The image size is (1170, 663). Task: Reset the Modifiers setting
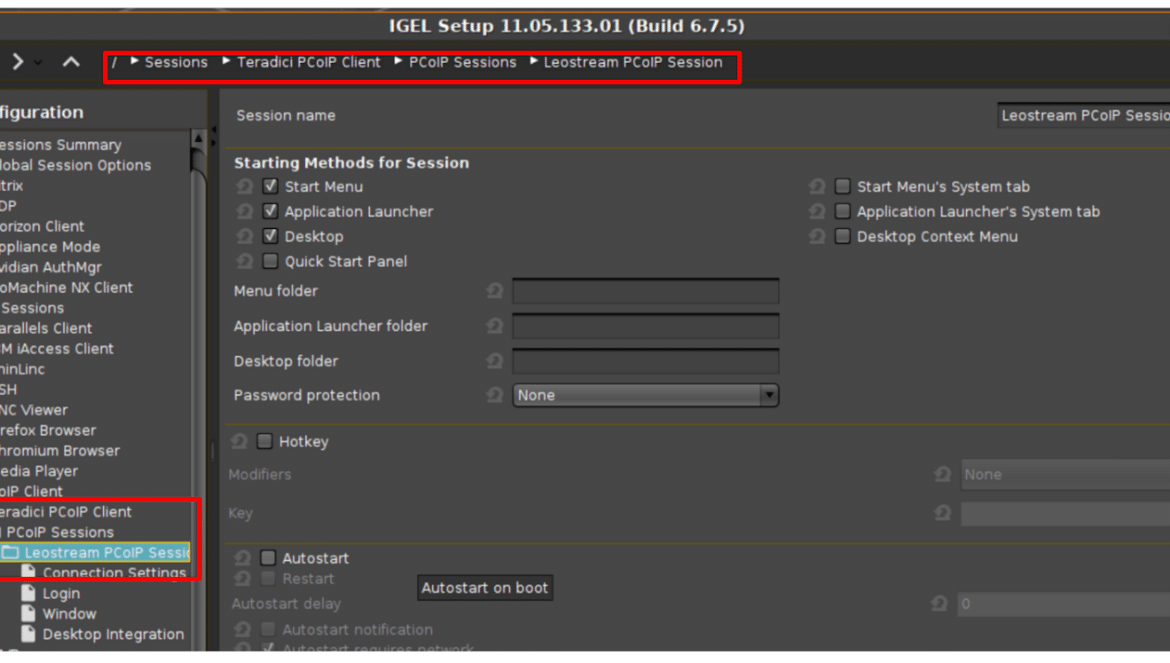click(x=942, y=474)
